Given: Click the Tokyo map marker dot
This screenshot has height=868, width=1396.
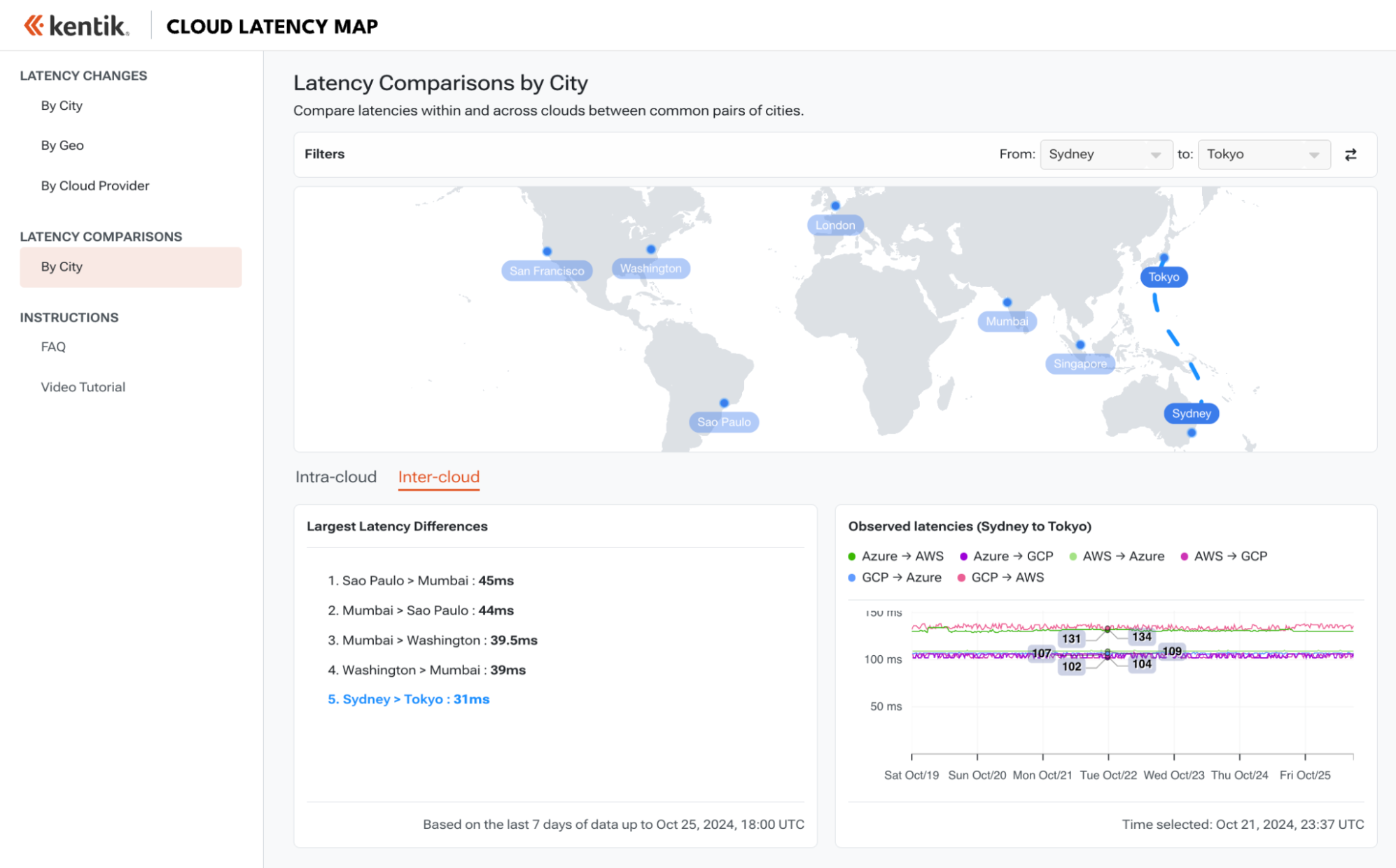Looking at the screenshot, I should click(1164, 258).
